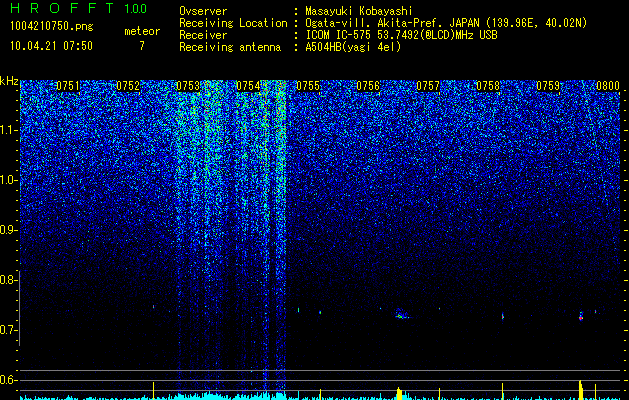Click the 0758 time marker
This screenshot has width=629, height=400.
pos(488,86)
